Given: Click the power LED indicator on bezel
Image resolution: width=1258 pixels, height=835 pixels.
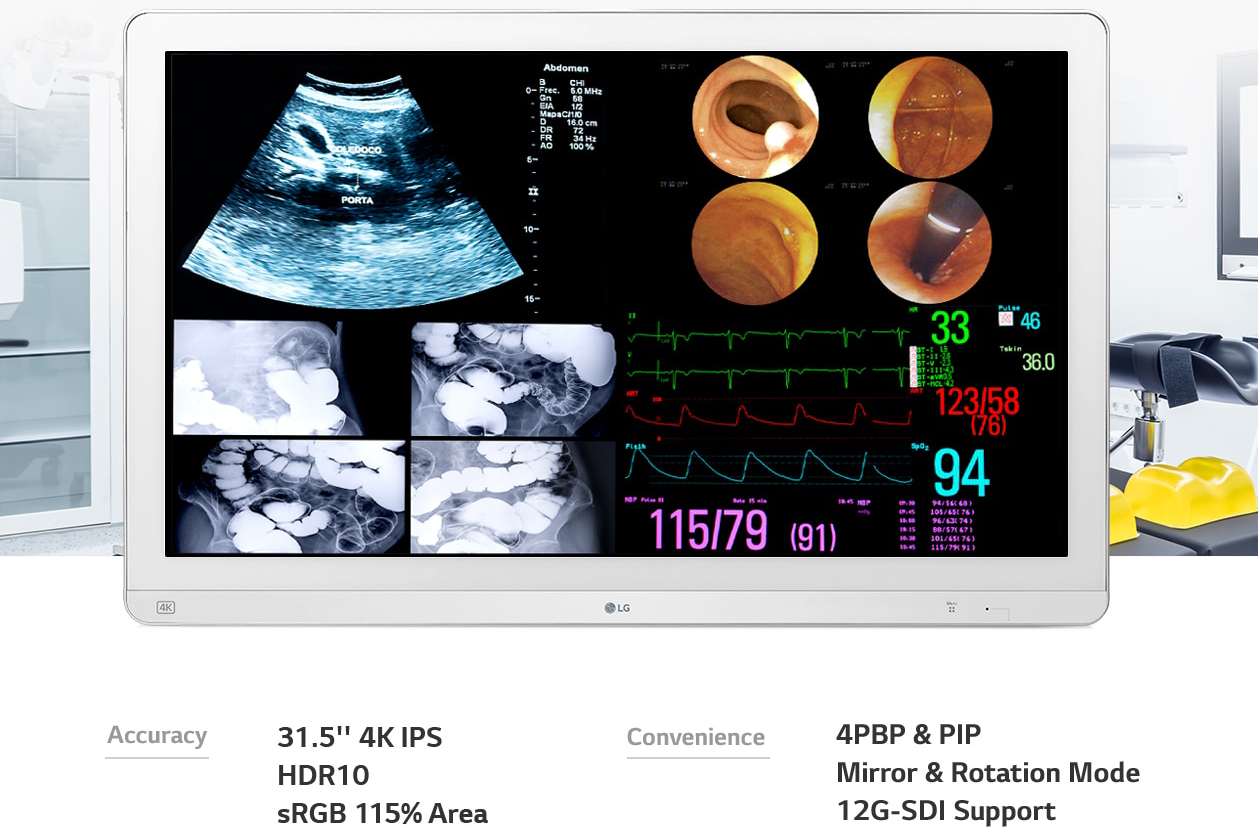Looking at the screenshot, I should [986, 608].
